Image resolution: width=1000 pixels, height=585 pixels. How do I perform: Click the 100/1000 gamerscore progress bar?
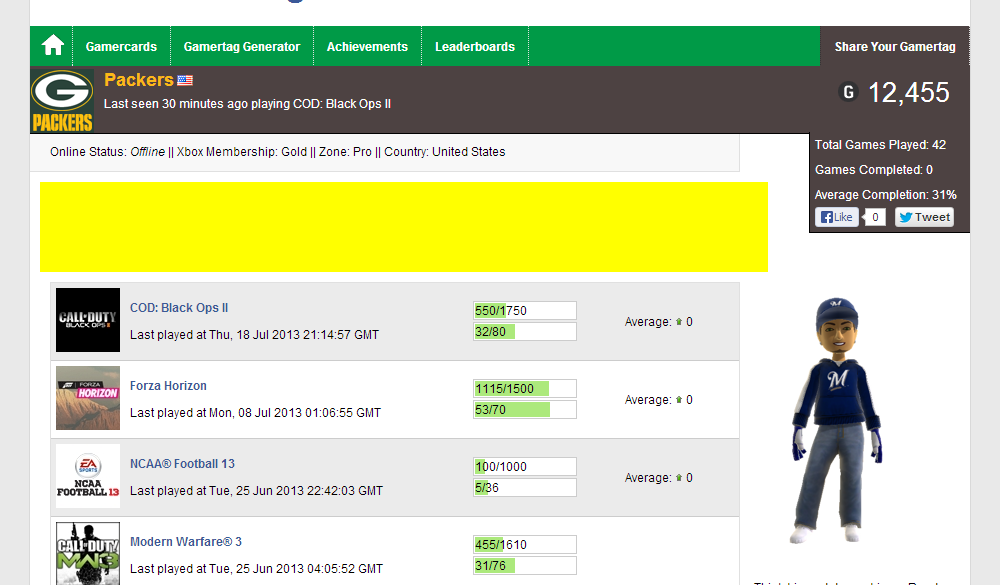(x=524, y=466)
